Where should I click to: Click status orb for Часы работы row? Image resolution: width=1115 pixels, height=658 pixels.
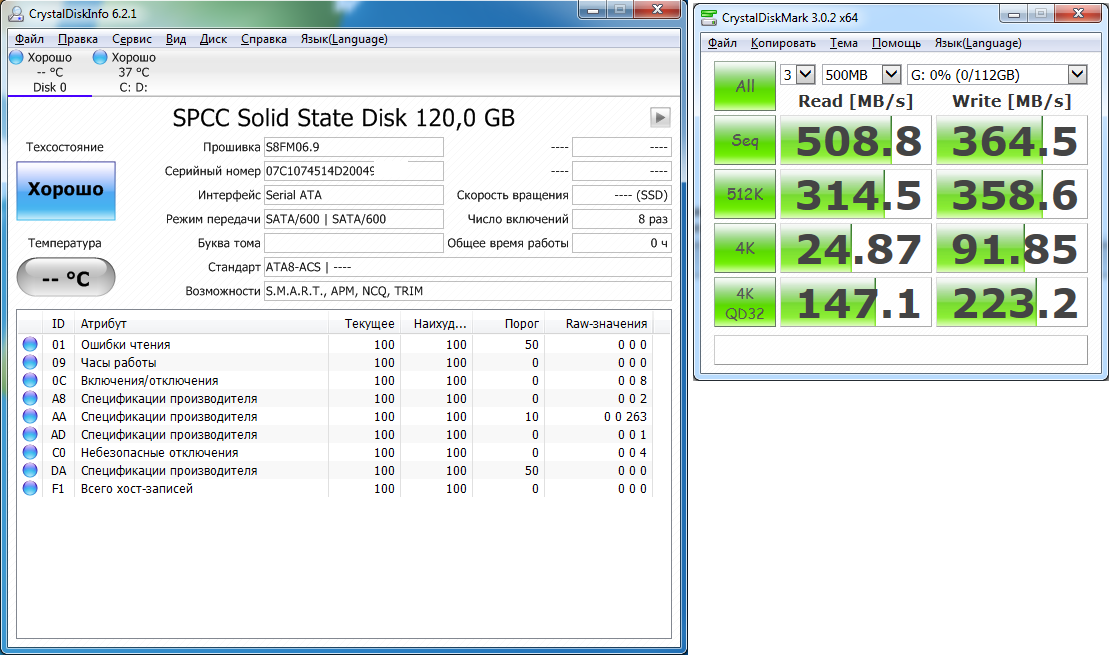point(30,363)
